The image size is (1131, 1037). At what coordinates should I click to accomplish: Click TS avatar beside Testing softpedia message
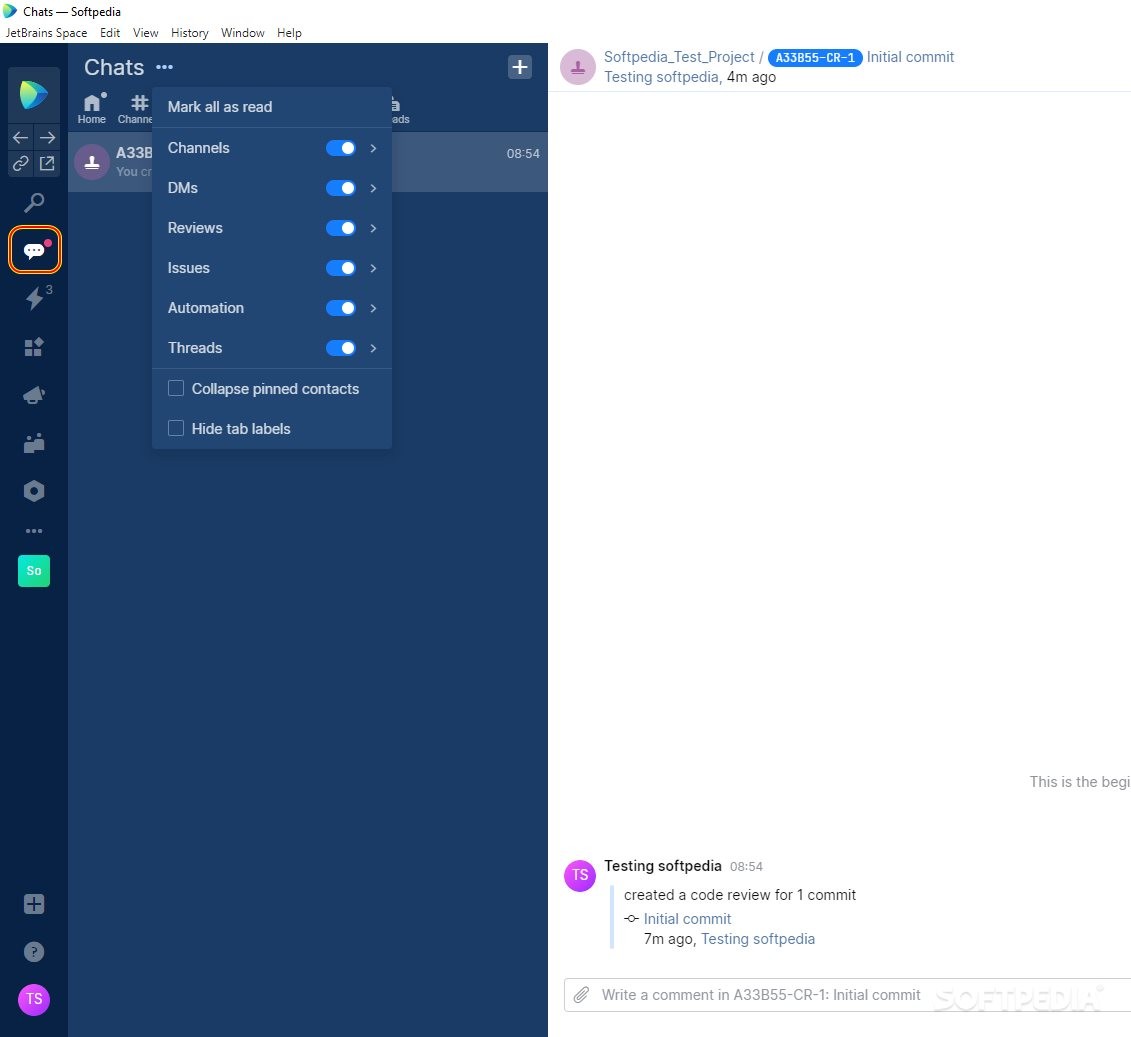(580, 875)
